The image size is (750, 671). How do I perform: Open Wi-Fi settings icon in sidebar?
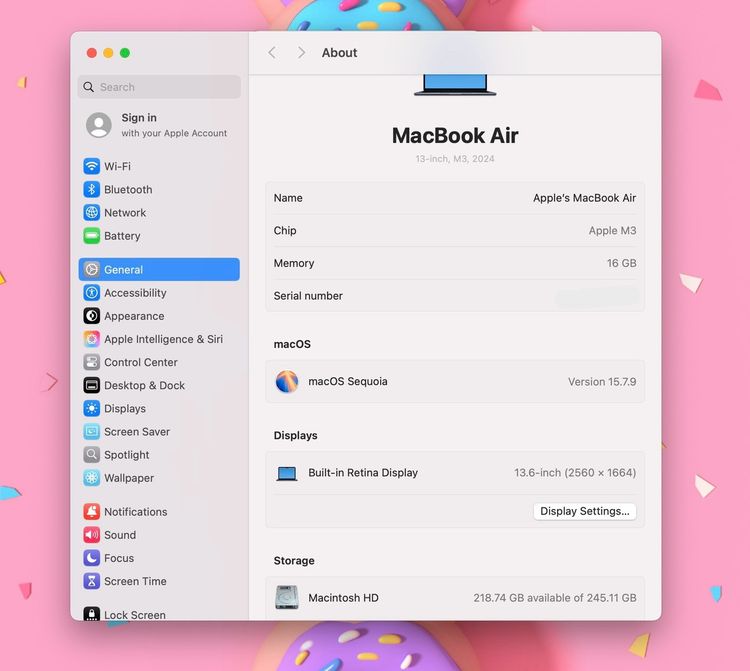click(91, 166)
